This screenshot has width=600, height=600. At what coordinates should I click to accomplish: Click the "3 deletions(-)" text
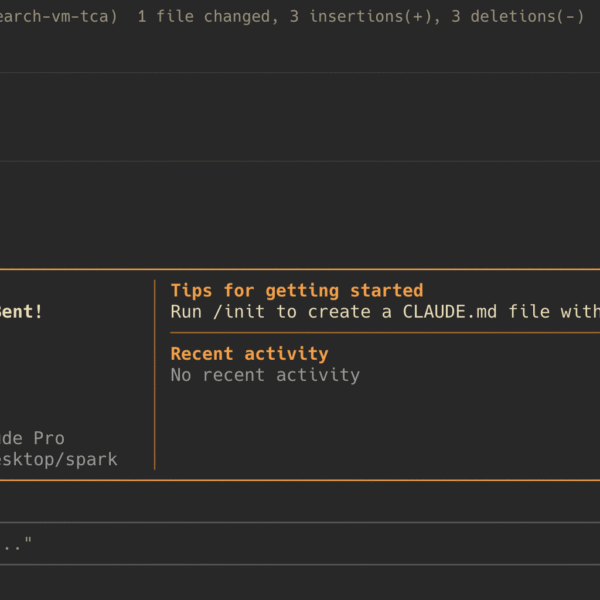tap(517, 16)
